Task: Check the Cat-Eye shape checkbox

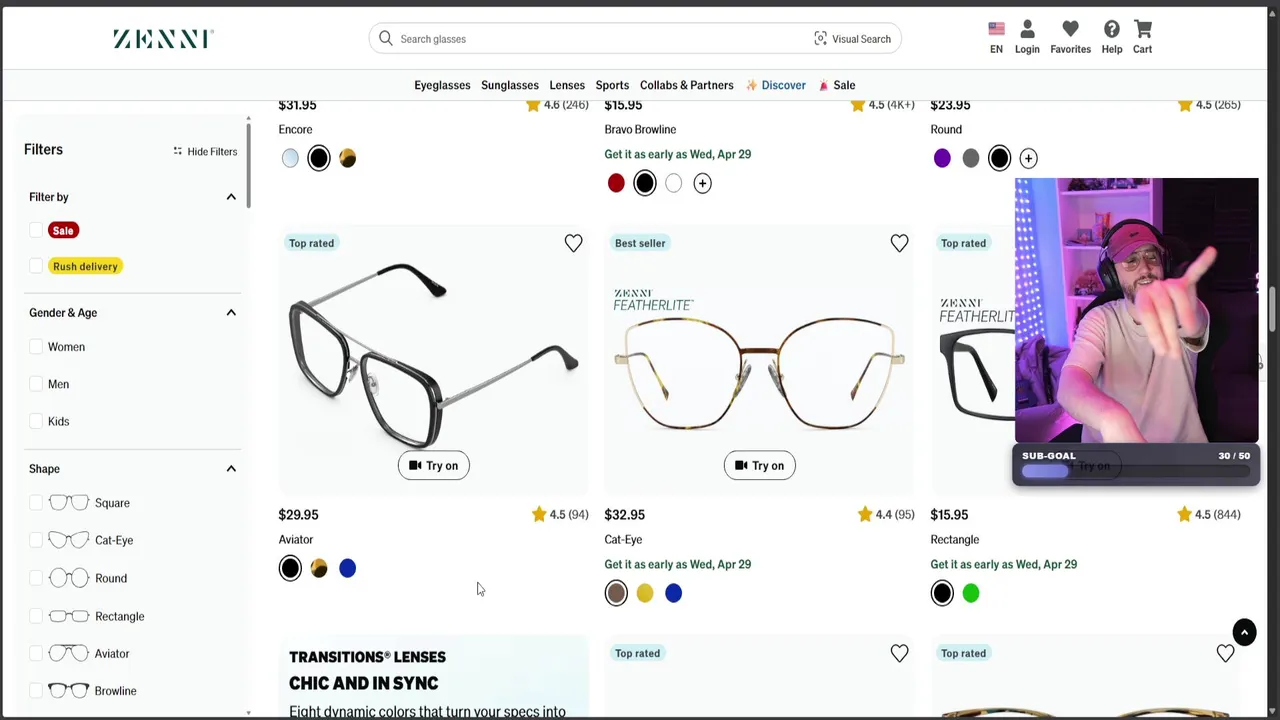Action: [x=37, y=540]
